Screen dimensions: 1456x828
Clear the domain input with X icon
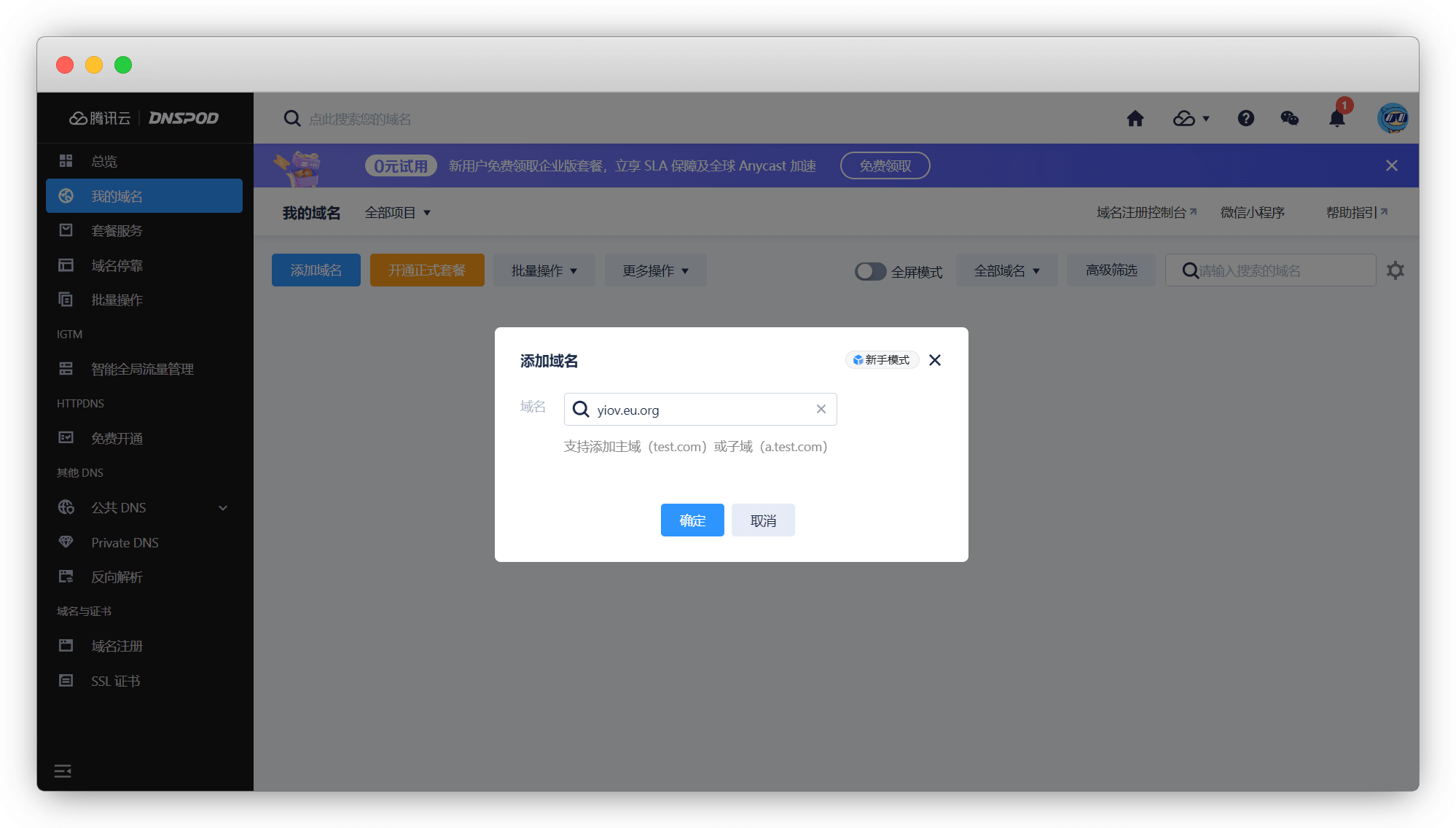click(821, 410)
